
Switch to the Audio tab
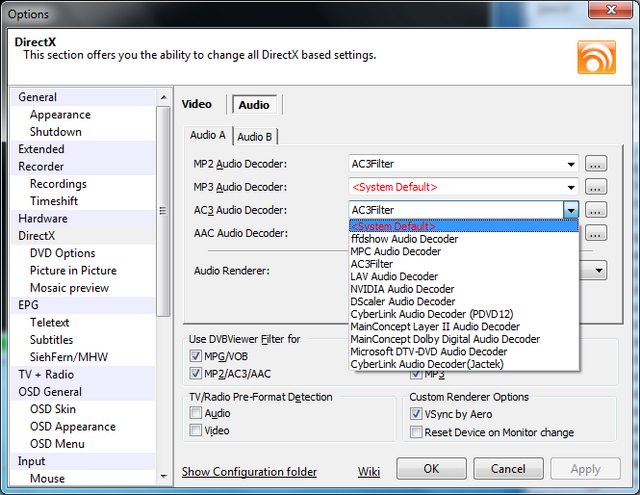pos(254,105)
